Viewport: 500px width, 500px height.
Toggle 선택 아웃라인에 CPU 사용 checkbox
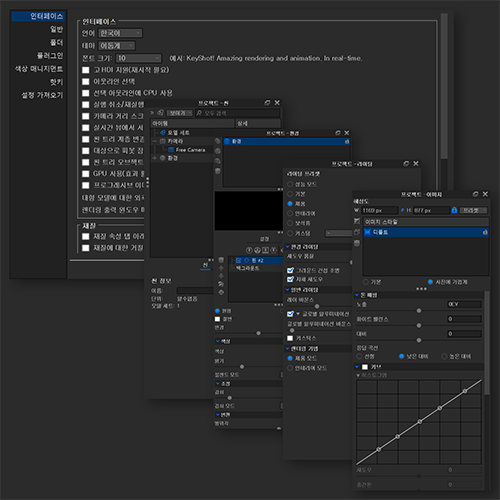point(86,93)
